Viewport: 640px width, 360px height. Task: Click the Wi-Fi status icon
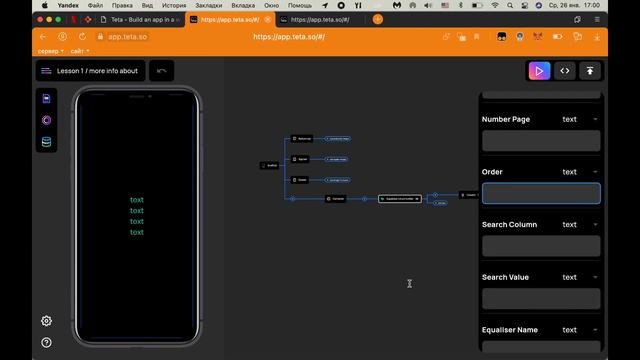(495, 5)
